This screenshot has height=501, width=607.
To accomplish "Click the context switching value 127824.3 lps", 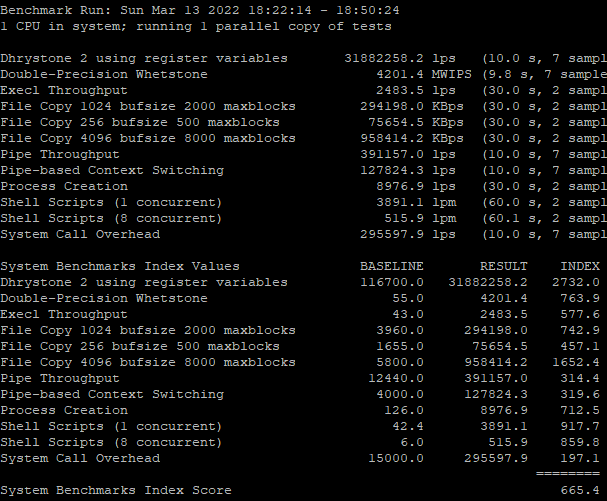I will (408, 170).
